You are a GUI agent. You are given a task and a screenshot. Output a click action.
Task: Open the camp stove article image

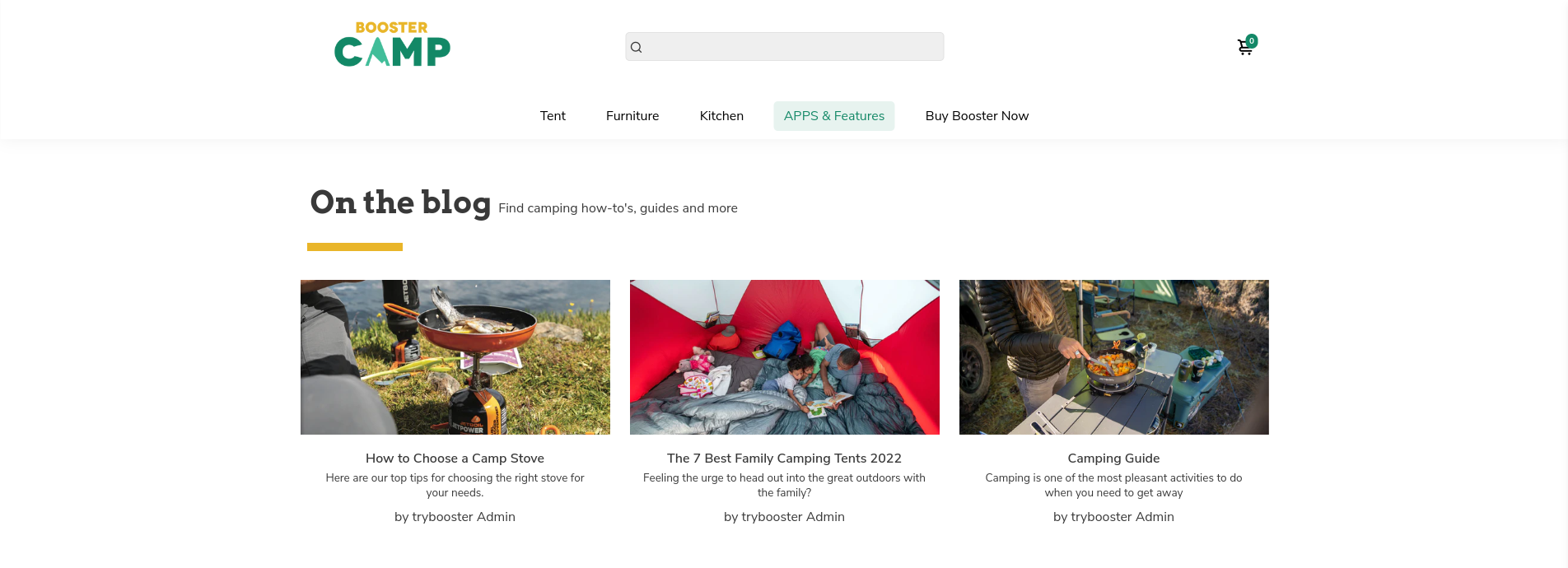pos(455,357)
